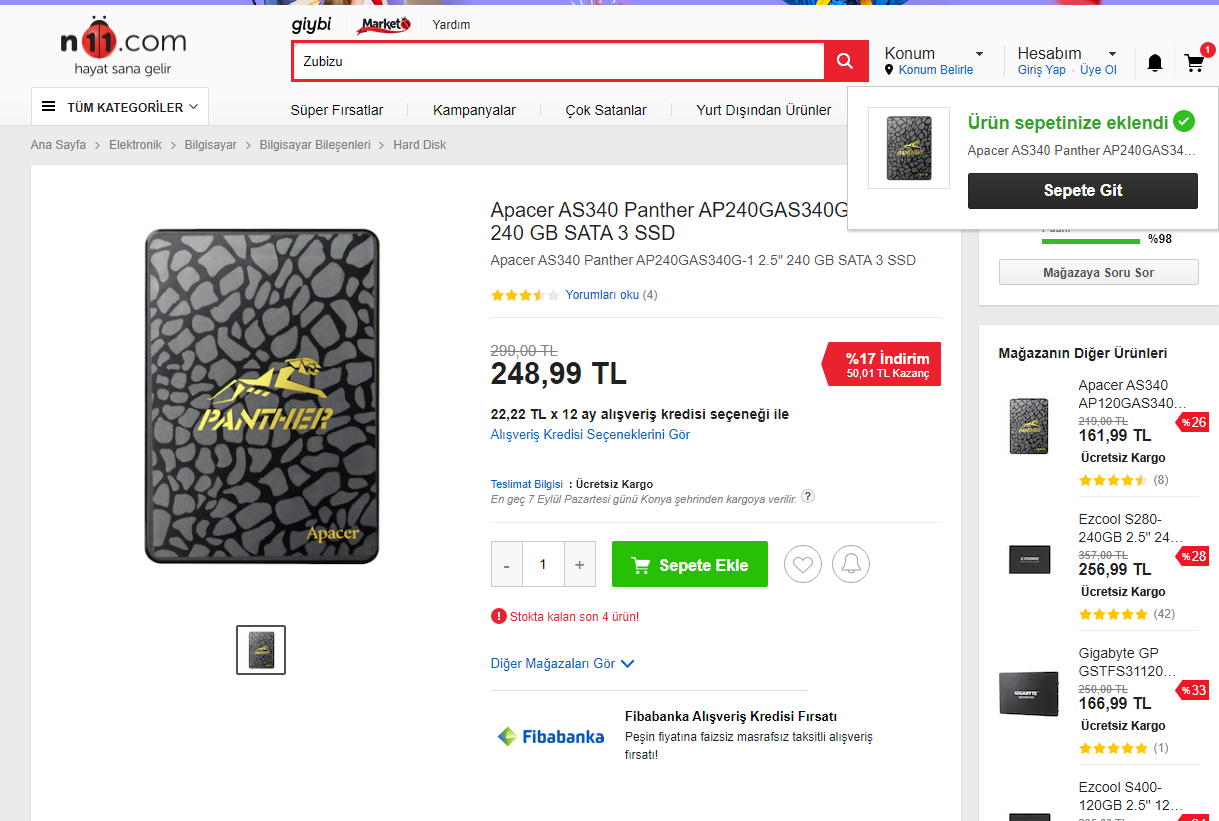Click the 248,99 TL price
Image resolution: width=1219 pixels, height=821 pixels.
[558, 374]
